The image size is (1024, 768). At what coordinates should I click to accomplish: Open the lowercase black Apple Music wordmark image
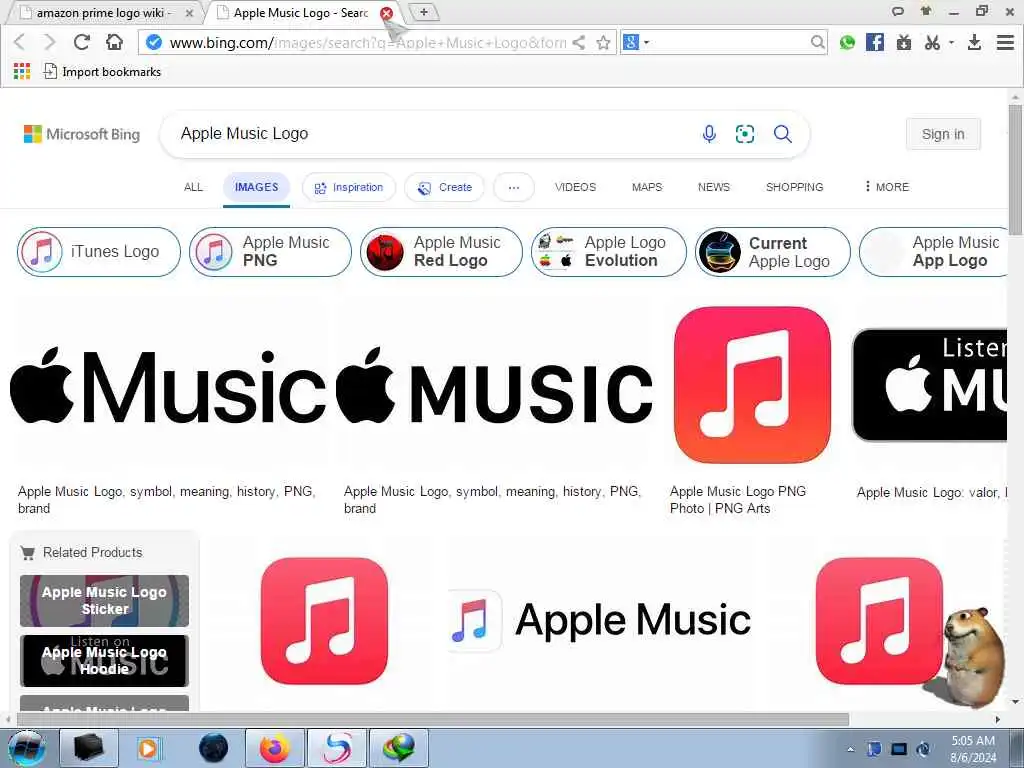tap(167, 385)
